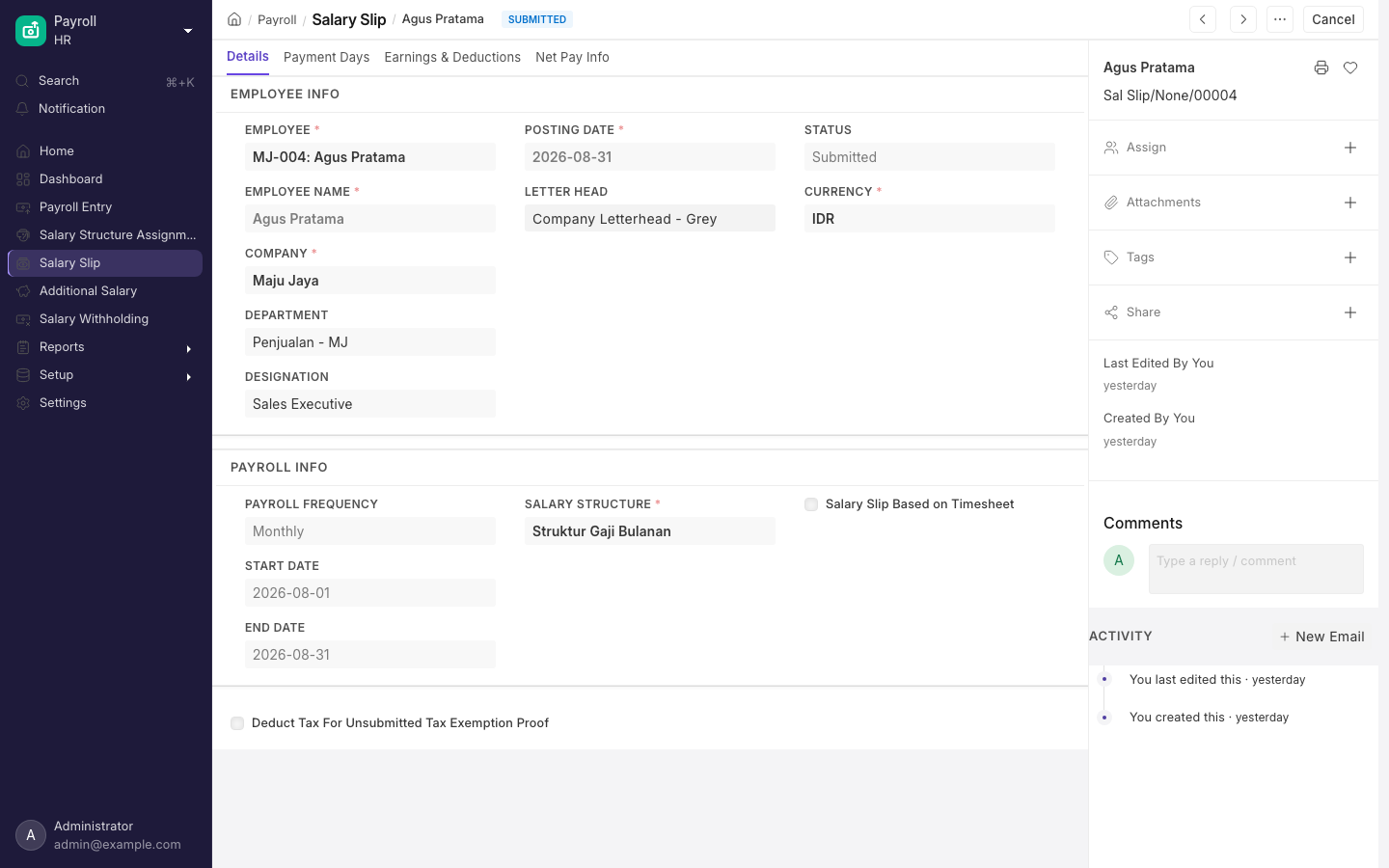1389x868 pixels.
Task: Open the three-dot more actions menu
Action: [1280, 19]
